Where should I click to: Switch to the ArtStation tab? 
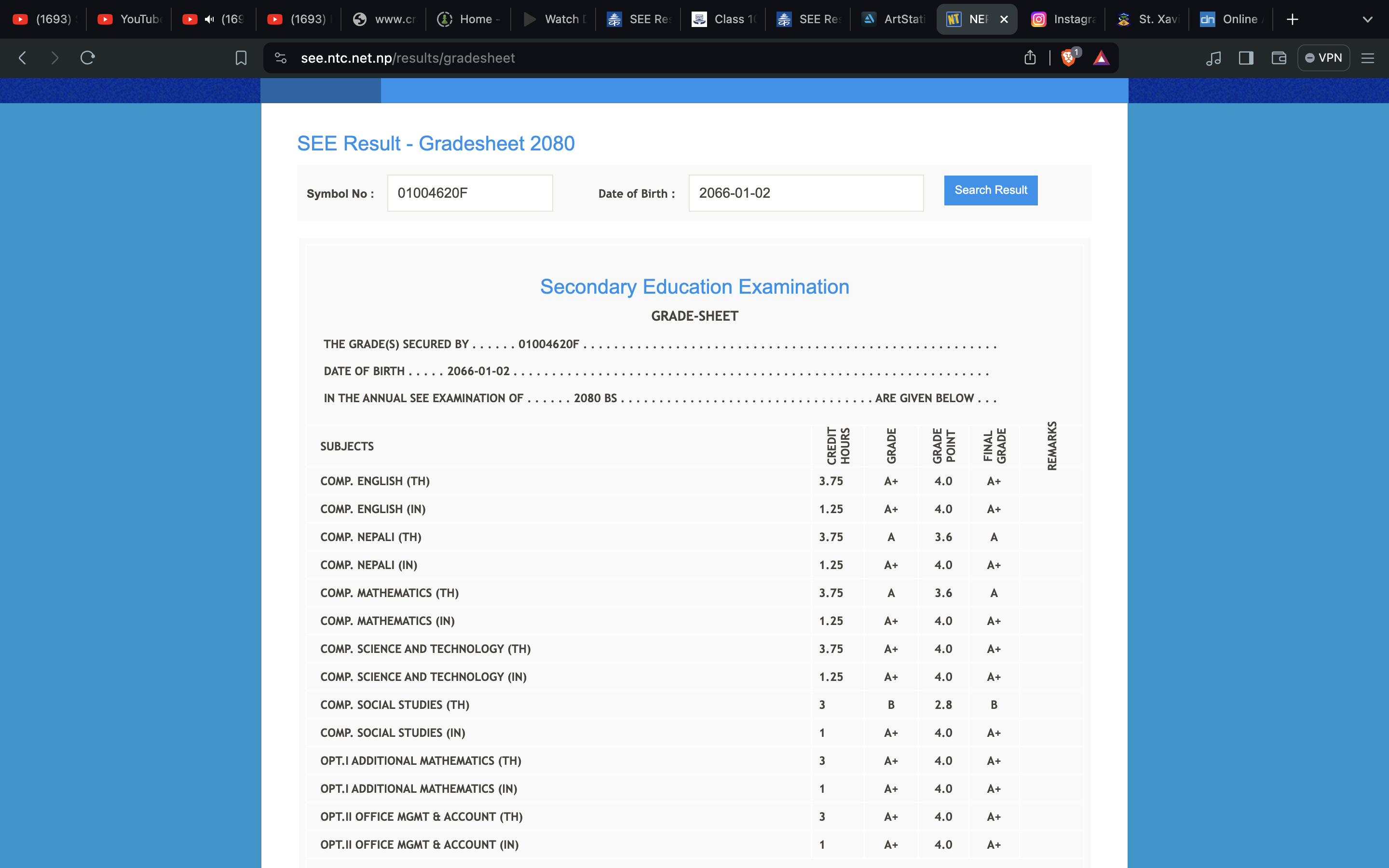click(895, 19)
